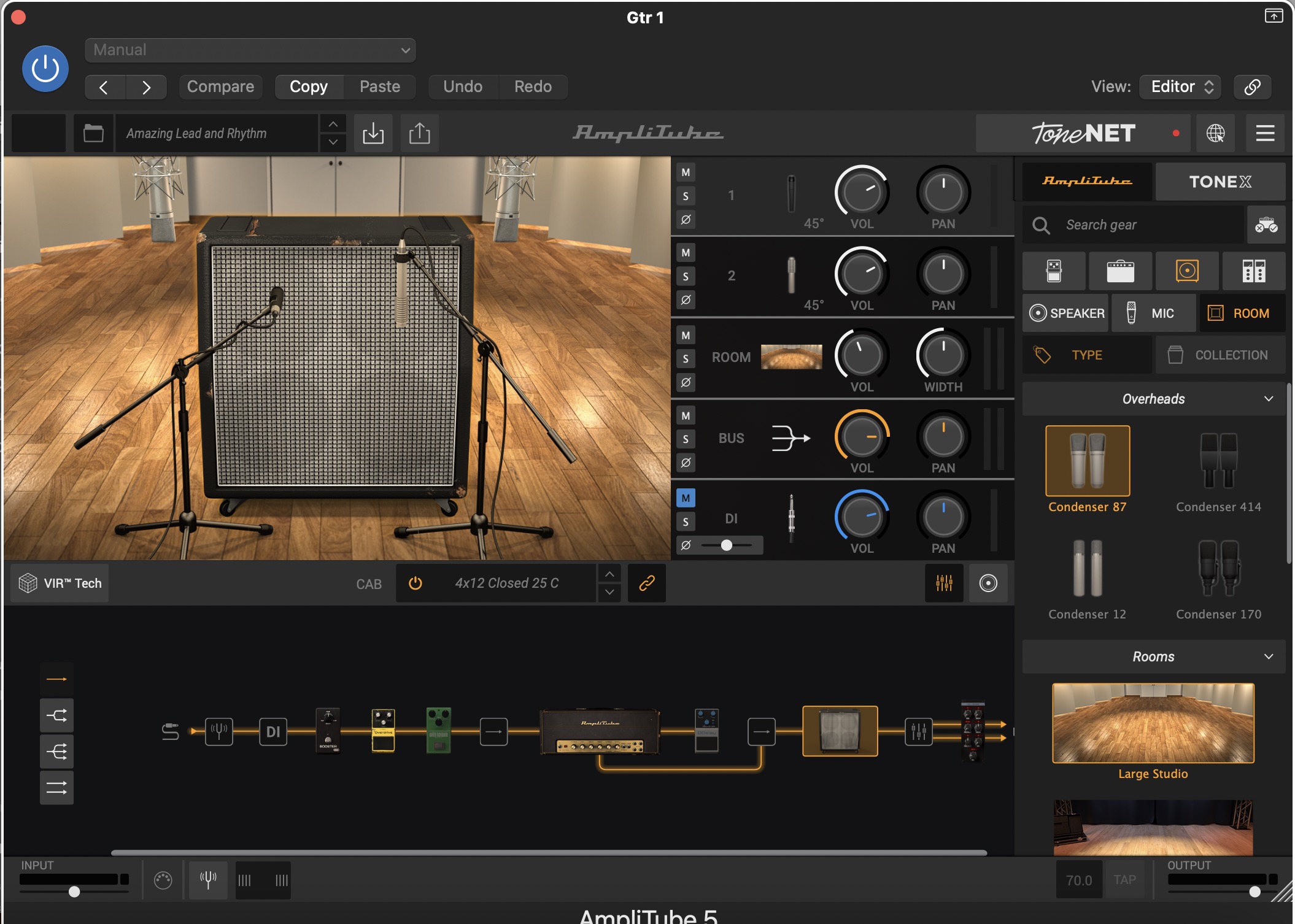Mute mic channel 1
This screenshot has width=1295, height=924.
pos(686,172)
